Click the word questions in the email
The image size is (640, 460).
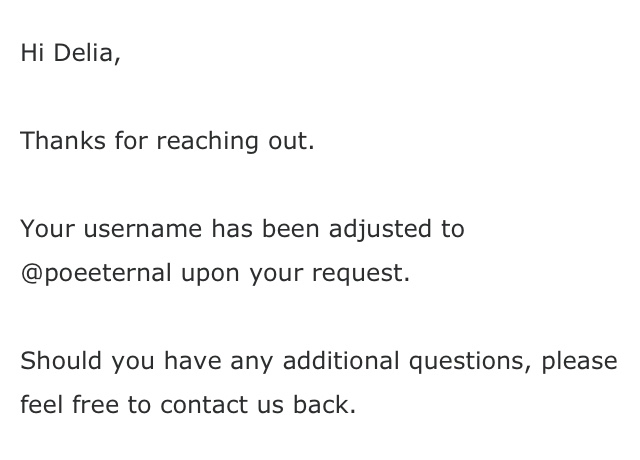469,361
